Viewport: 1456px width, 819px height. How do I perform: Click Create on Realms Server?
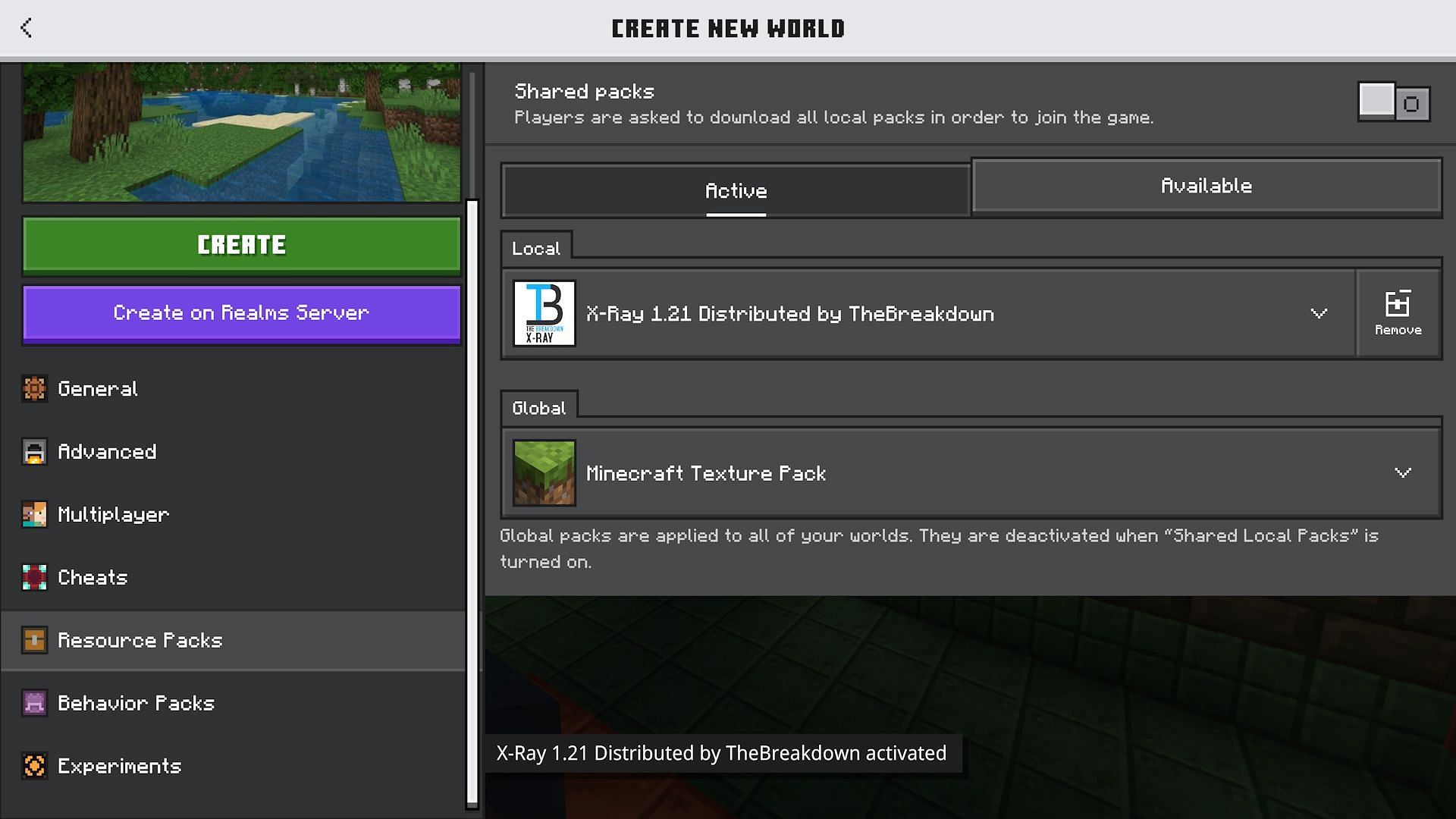241,312
